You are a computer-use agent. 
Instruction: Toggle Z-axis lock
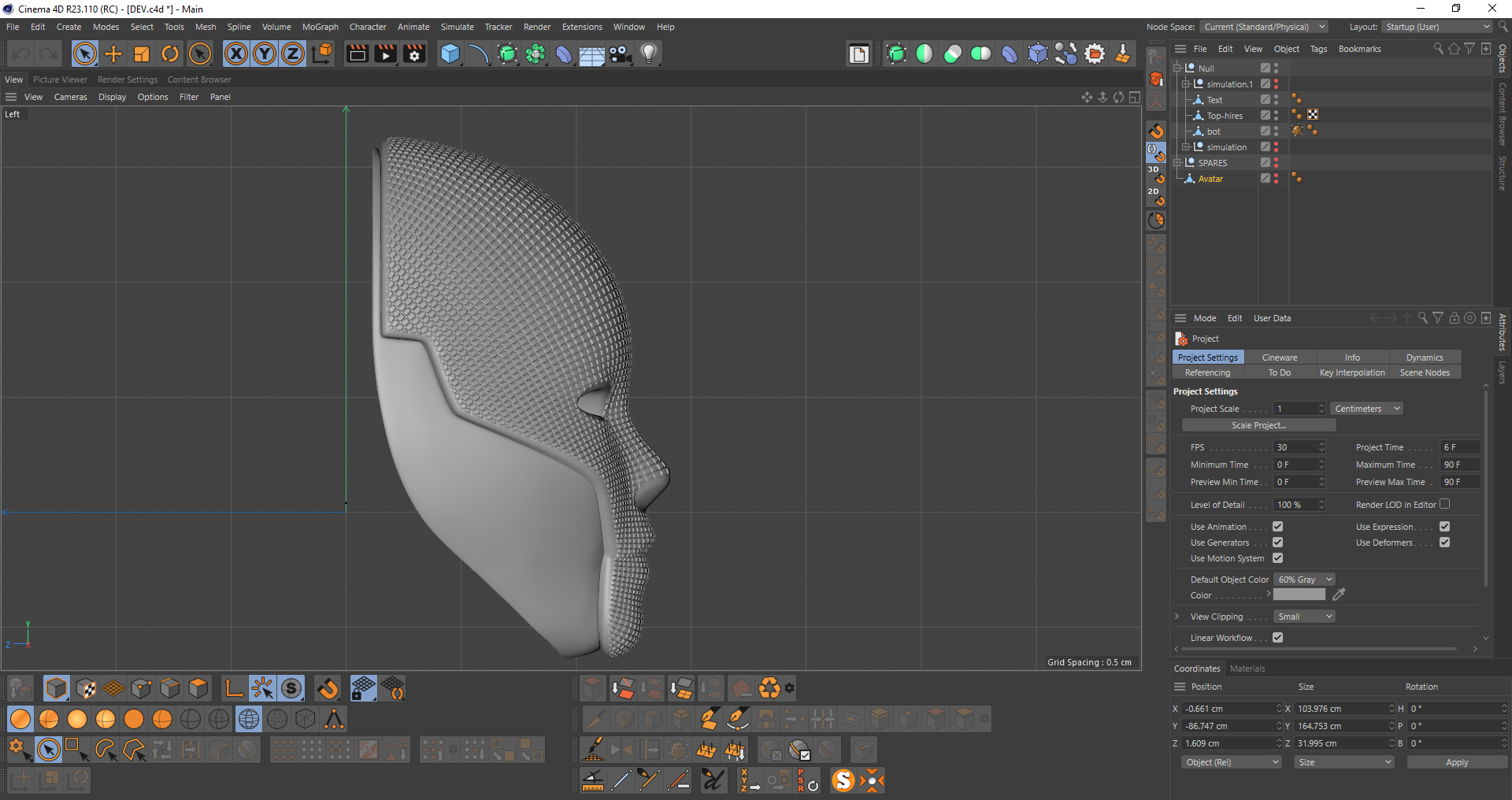tap(293, 54)
